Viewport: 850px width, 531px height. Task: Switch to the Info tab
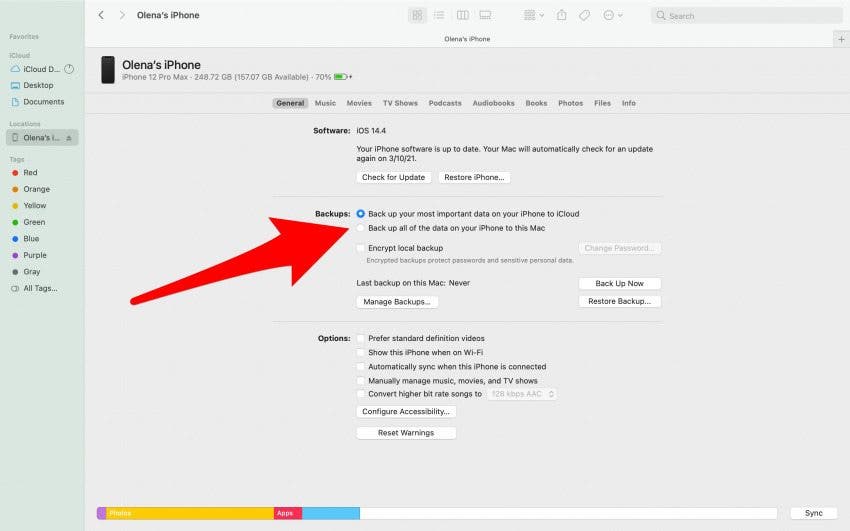coord(628,103)
